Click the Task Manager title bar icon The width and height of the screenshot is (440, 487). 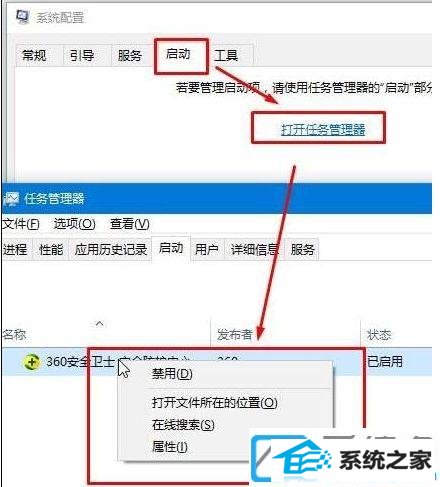pyautogui.click(x=11, y=199)
